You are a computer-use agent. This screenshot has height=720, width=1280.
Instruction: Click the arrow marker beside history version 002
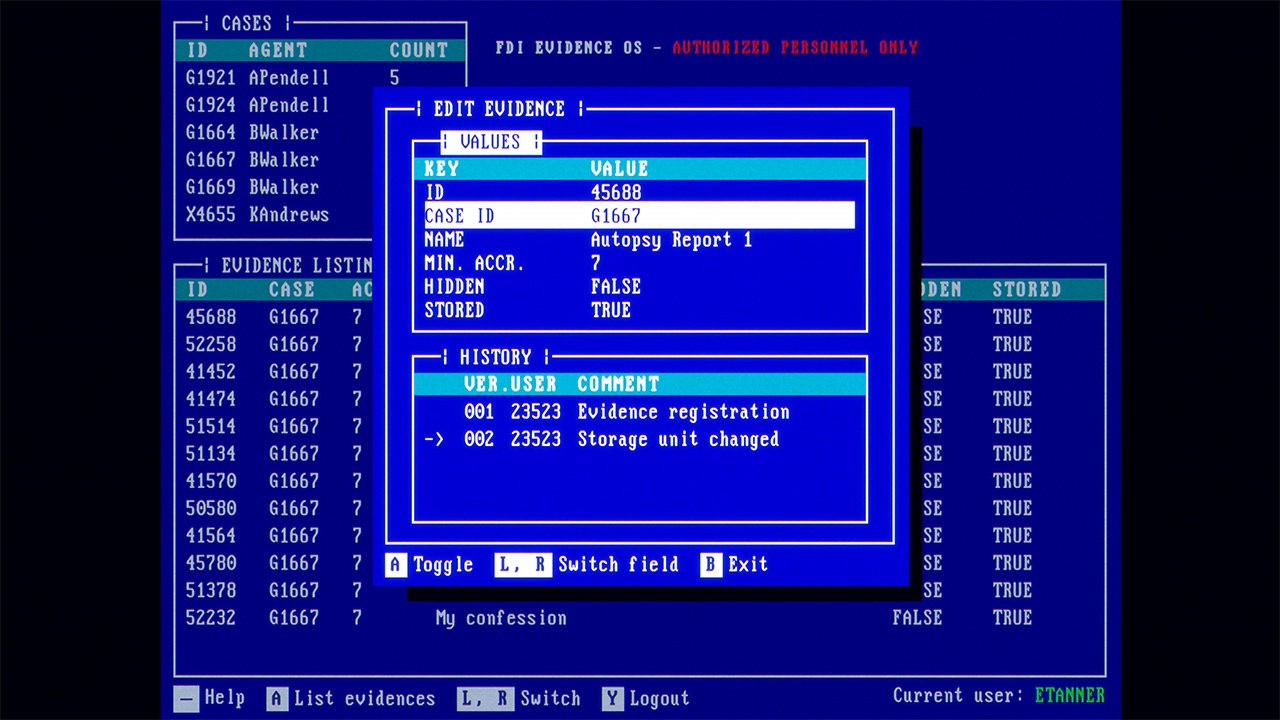point(432,439)
